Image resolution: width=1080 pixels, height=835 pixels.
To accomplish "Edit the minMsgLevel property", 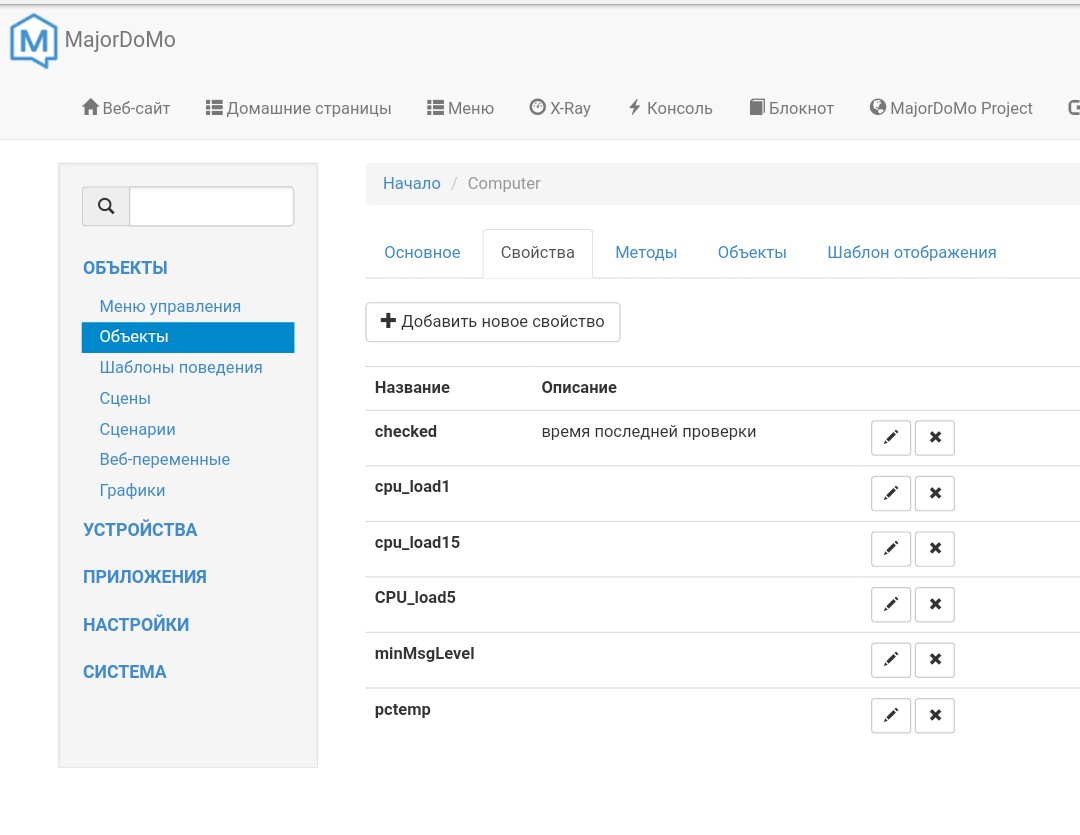I will 891,660.
